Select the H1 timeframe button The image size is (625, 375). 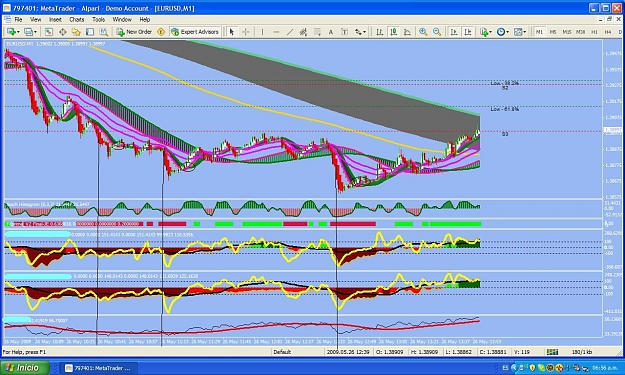(594, 32)
